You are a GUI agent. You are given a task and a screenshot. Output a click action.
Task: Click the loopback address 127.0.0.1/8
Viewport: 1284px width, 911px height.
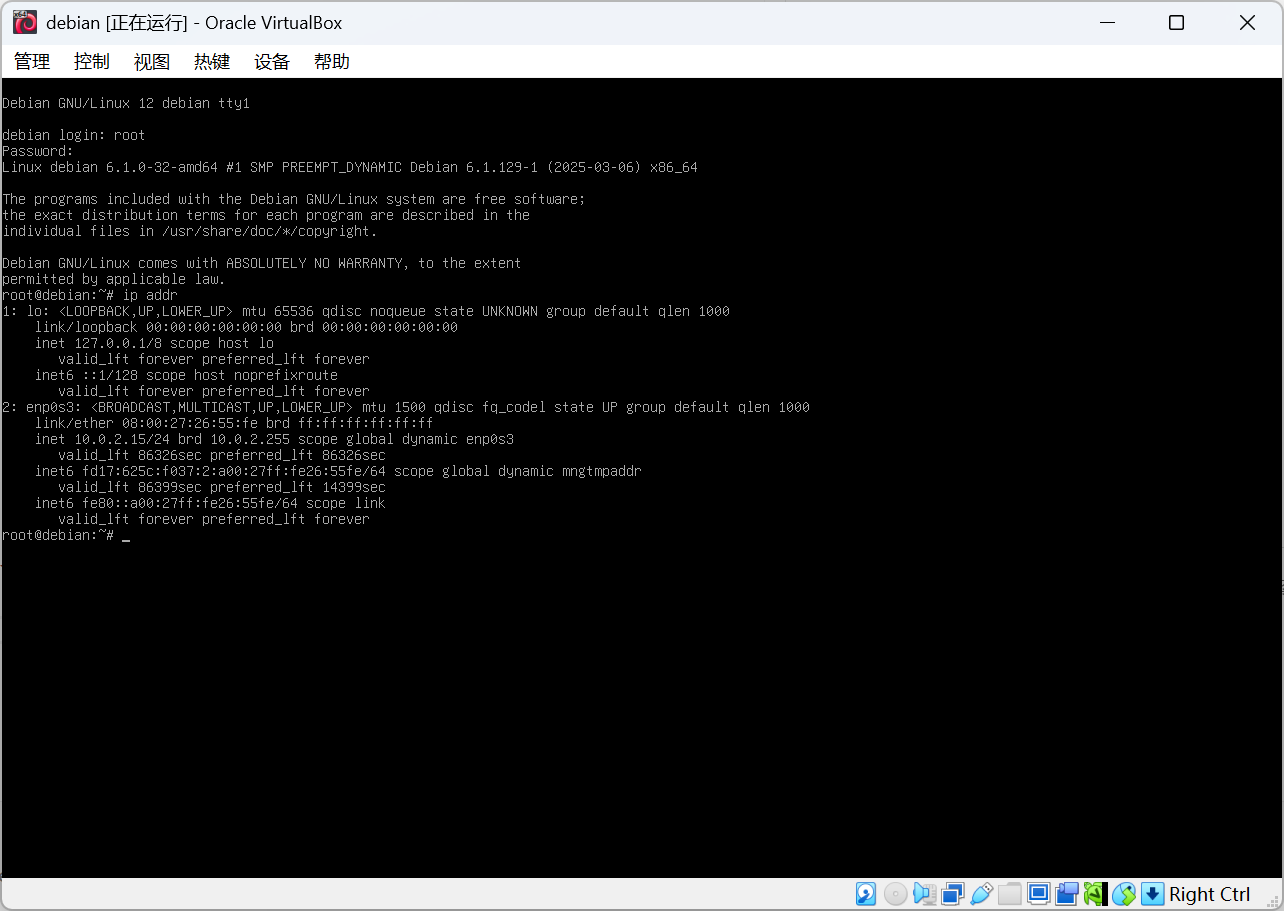pyautogui.click(x=118, y=343)
